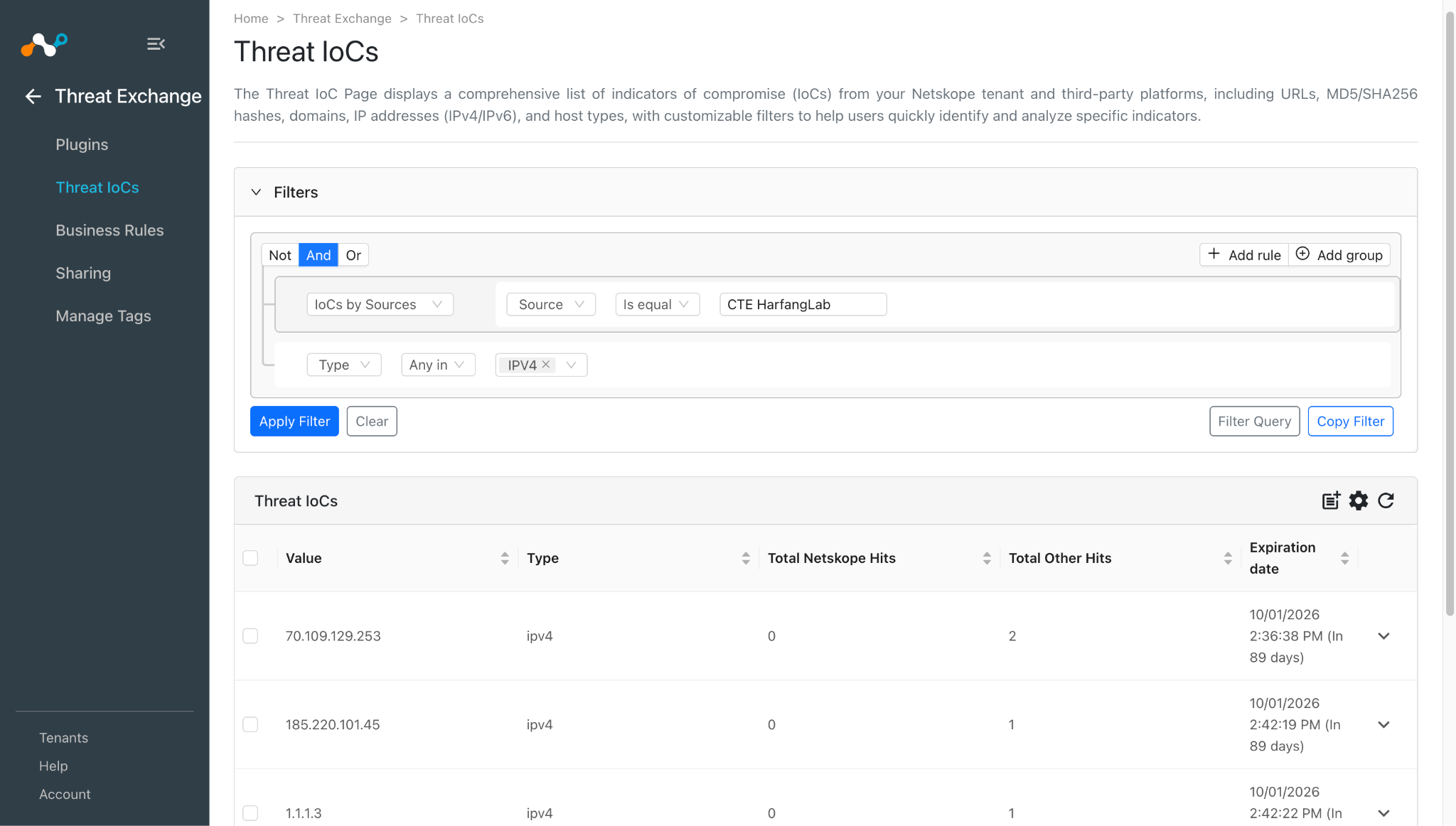Open Tenants in sidebar

63,738
